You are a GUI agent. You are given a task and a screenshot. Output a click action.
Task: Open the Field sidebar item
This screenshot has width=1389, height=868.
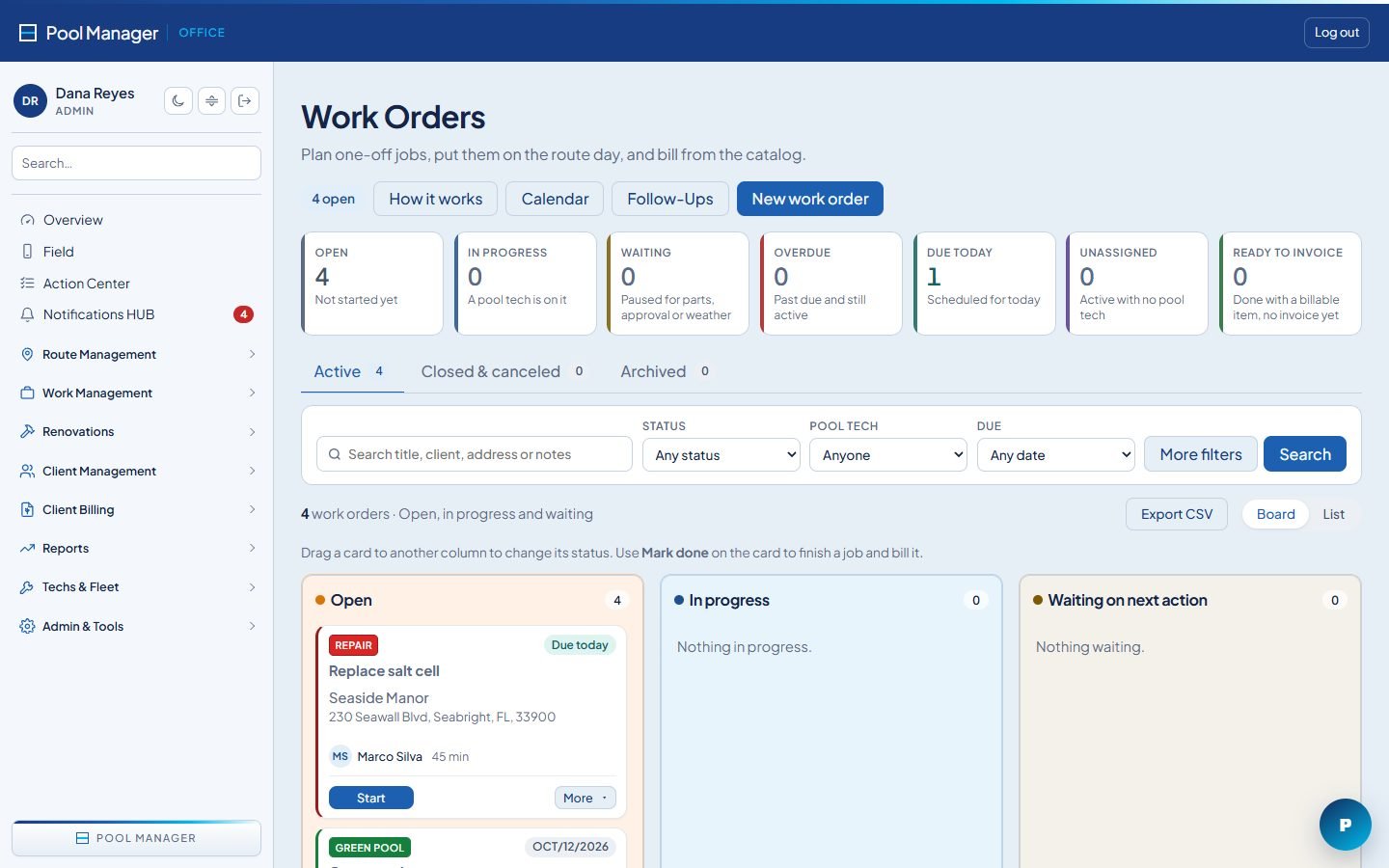136,252
